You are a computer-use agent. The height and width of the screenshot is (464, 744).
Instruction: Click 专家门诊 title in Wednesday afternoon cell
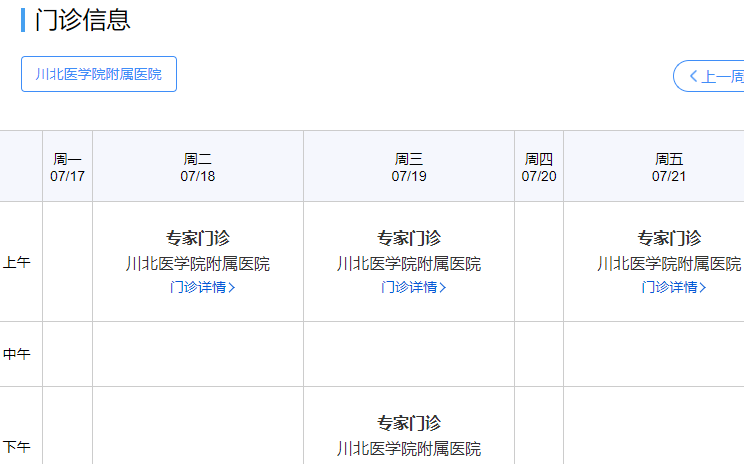tap(409, 423)
